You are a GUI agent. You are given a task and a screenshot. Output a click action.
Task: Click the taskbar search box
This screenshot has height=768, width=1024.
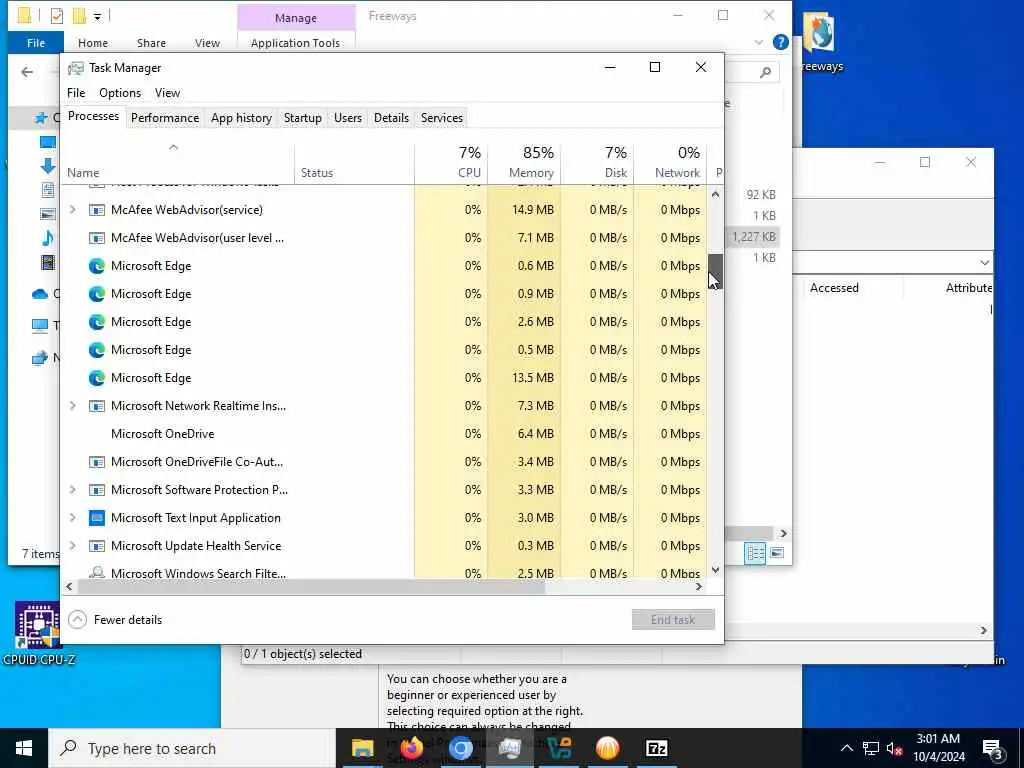[192, 748]
